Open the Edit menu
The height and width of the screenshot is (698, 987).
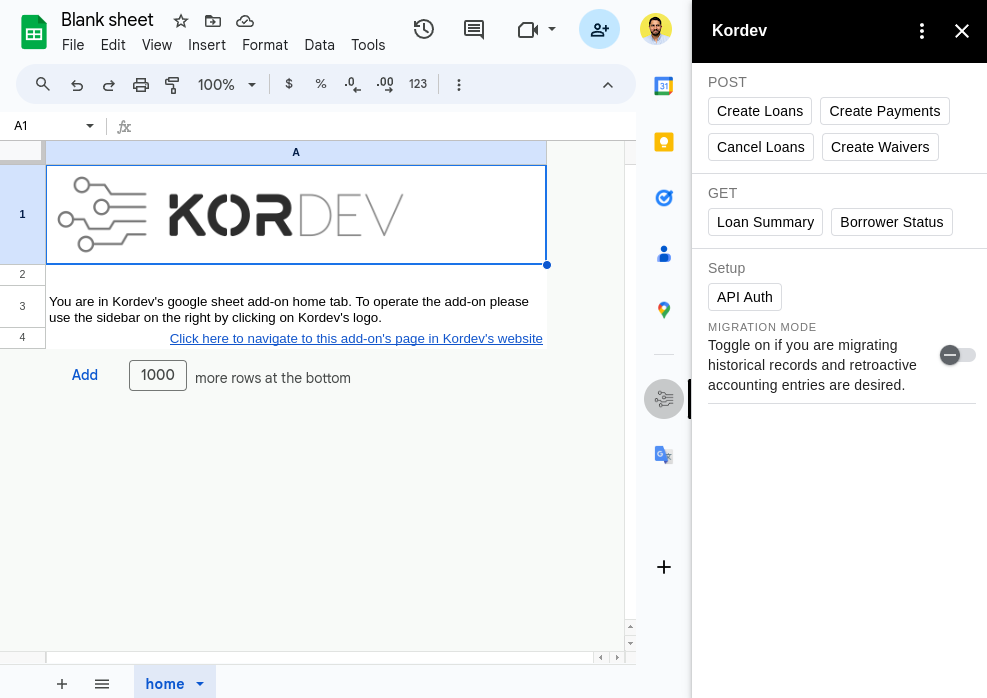coord(113,45)
